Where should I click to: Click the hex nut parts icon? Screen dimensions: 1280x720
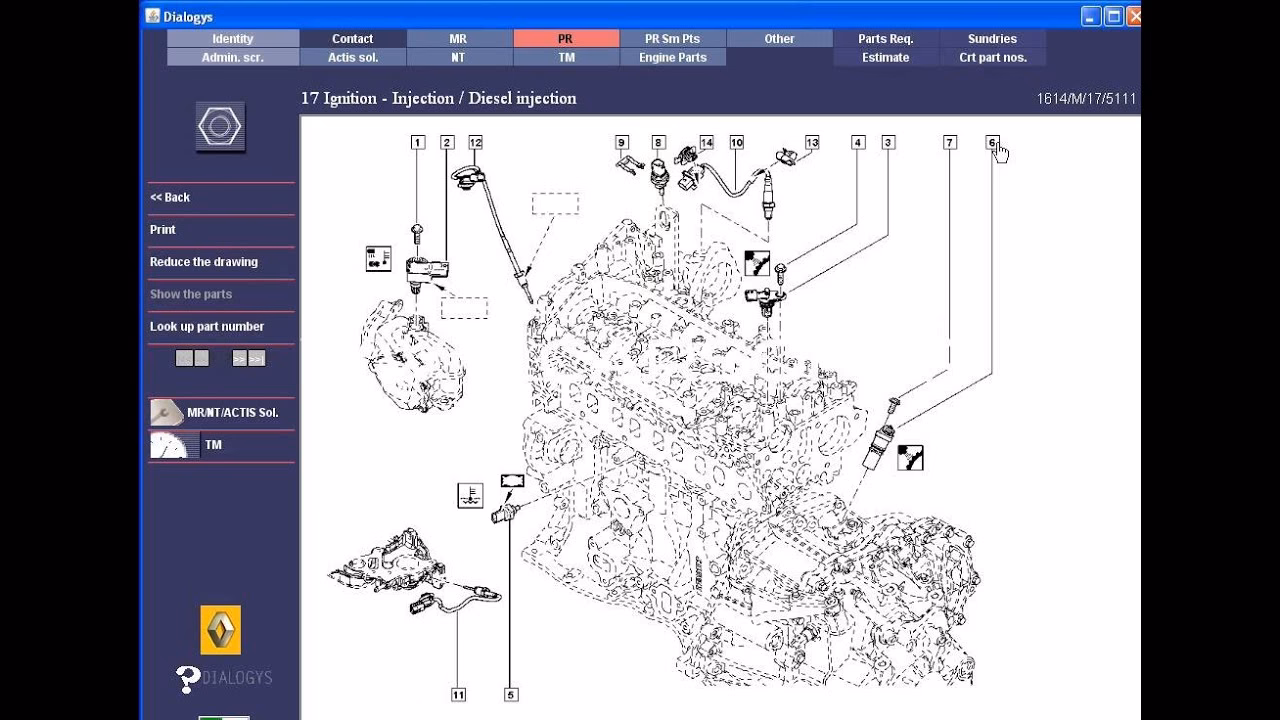click(220, 127)
